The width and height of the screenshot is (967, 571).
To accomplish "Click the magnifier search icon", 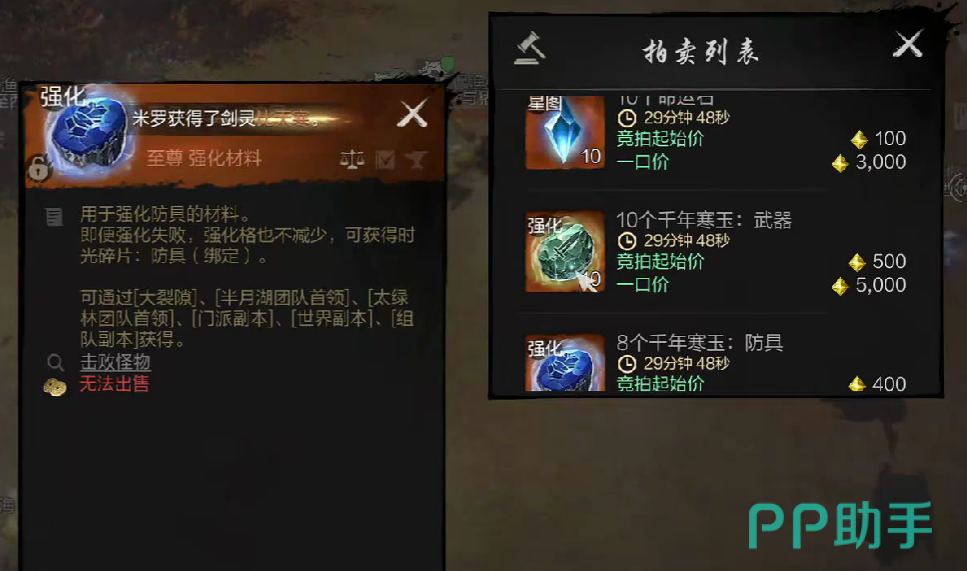I will (56, 362).
